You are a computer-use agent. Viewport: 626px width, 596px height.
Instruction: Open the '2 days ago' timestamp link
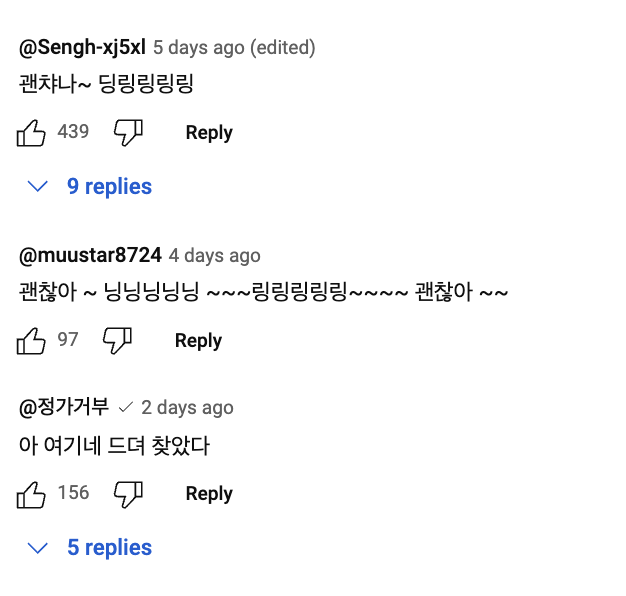pos(187,408)
